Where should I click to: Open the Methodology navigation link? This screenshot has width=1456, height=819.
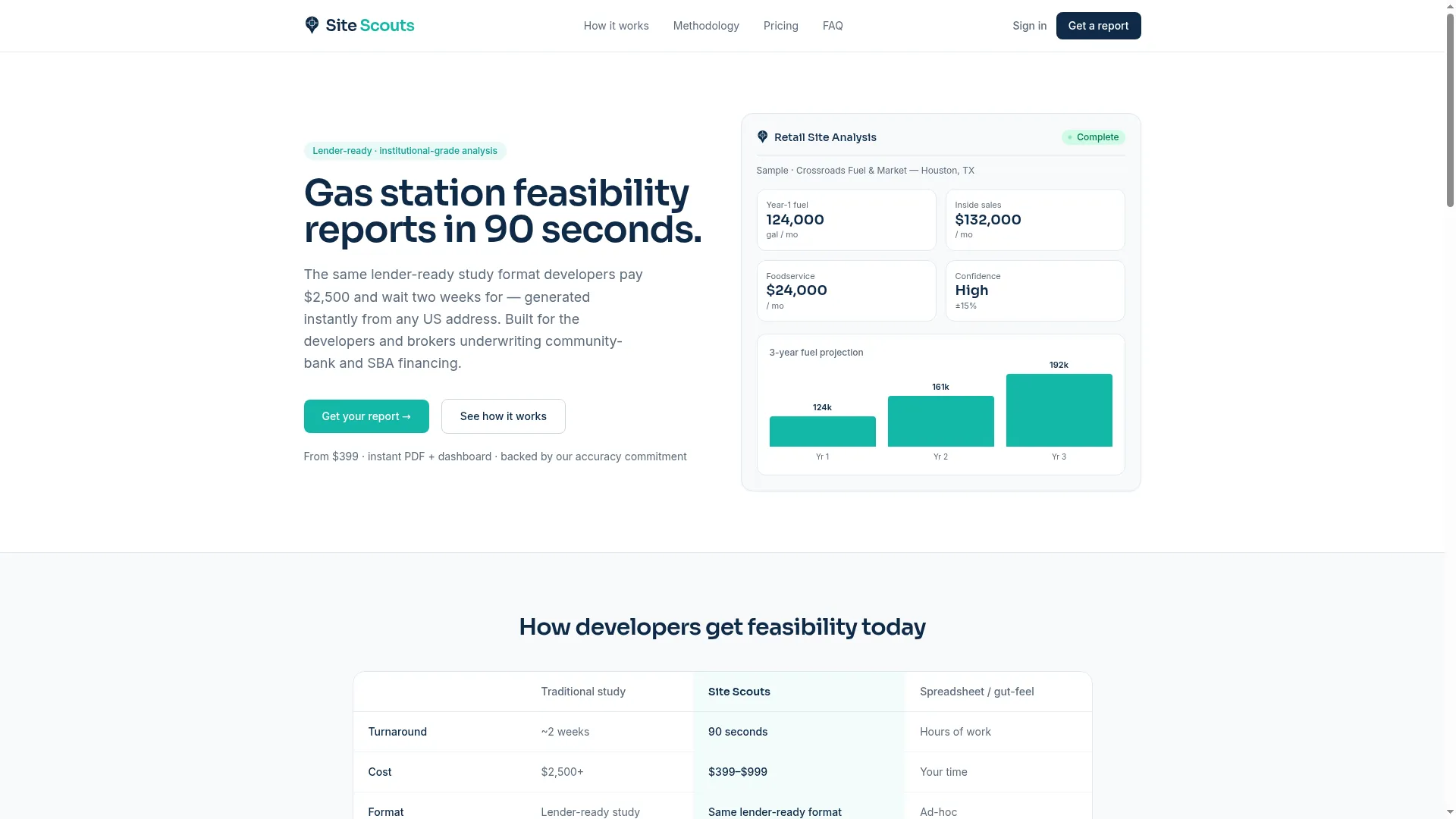[x=706, y=26]
